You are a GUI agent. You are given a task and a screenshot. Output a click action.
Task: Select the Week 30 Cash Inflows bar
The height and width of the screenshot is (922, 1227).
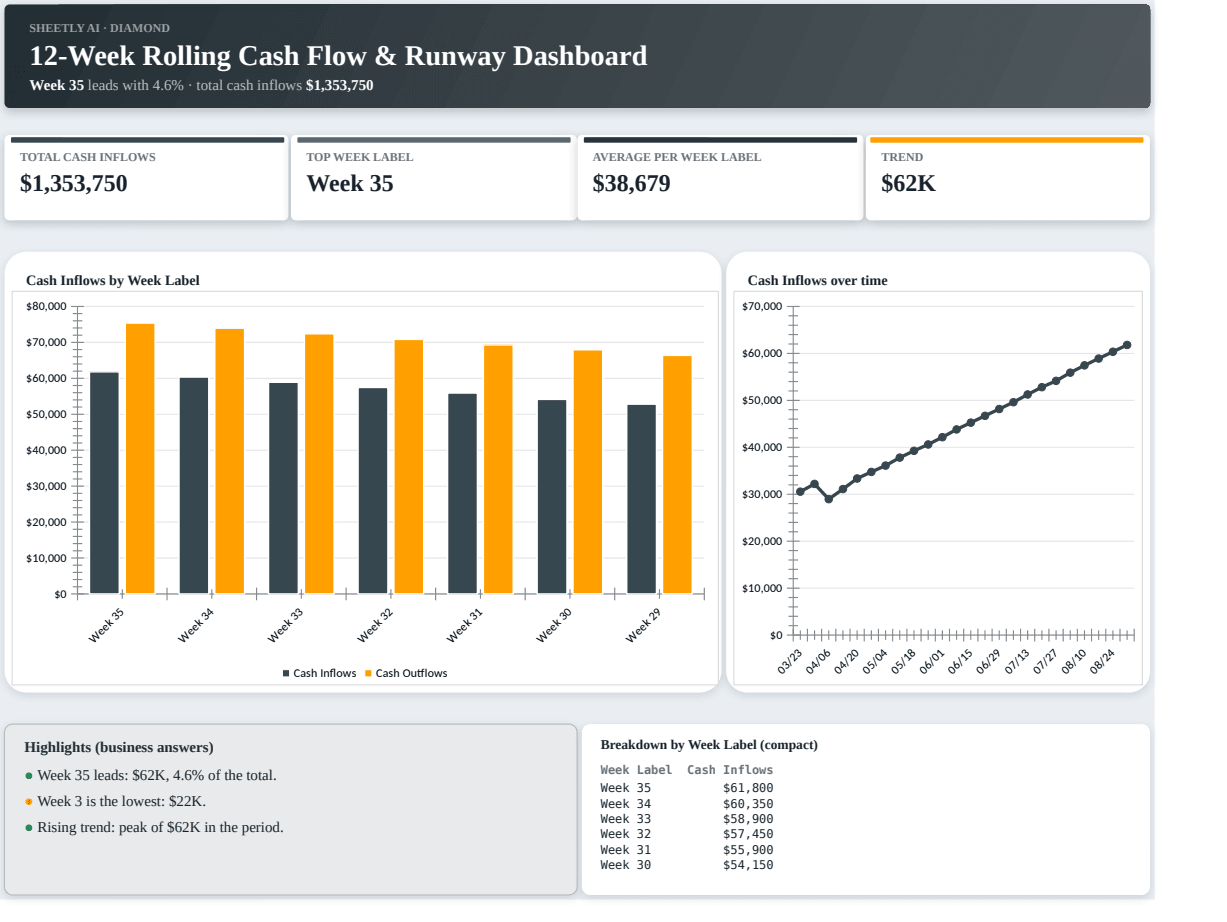click(552, 497)
